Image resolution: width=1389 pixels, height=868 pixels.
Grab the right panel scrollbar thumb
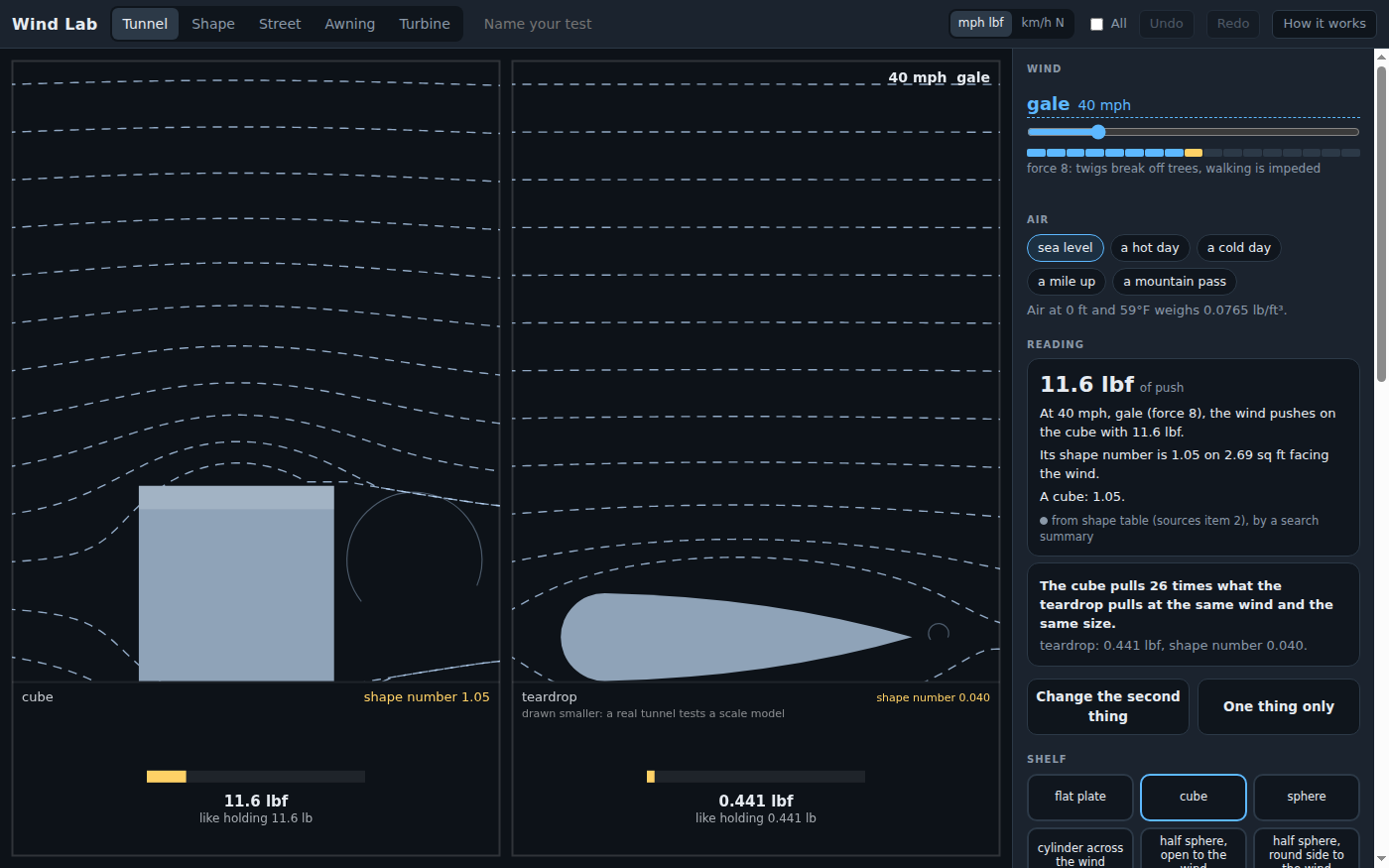point(1381,225)
